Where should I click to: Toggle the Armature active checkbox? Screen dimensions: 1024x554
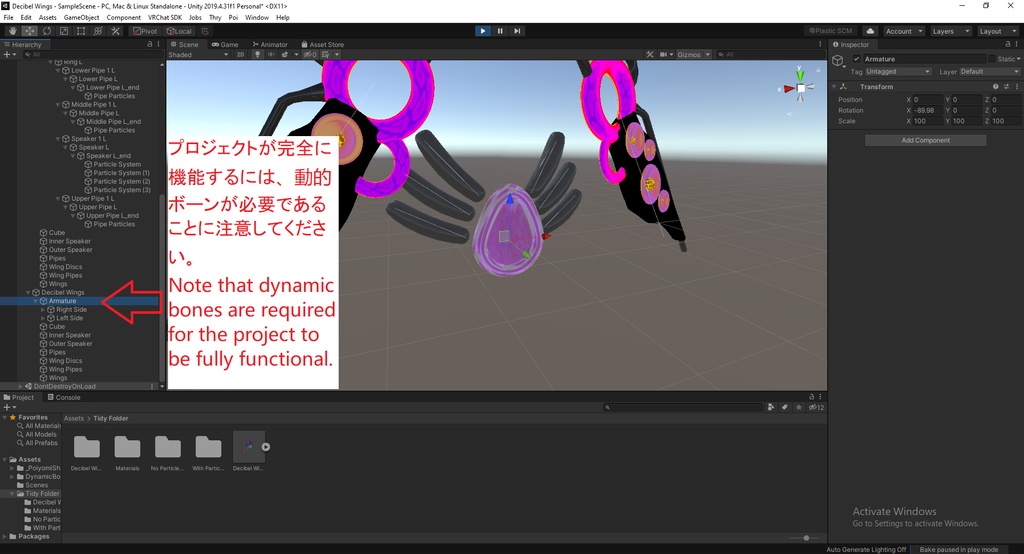(857, 59)
